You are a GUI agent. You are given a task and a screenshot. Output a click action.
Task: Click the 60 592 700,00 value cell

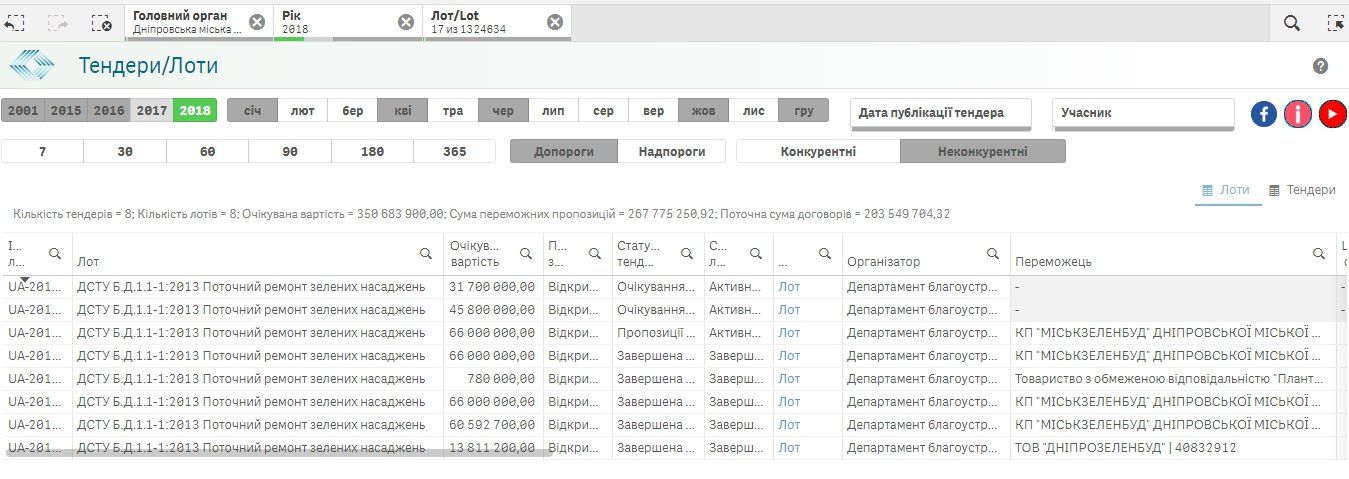[493, 425]
